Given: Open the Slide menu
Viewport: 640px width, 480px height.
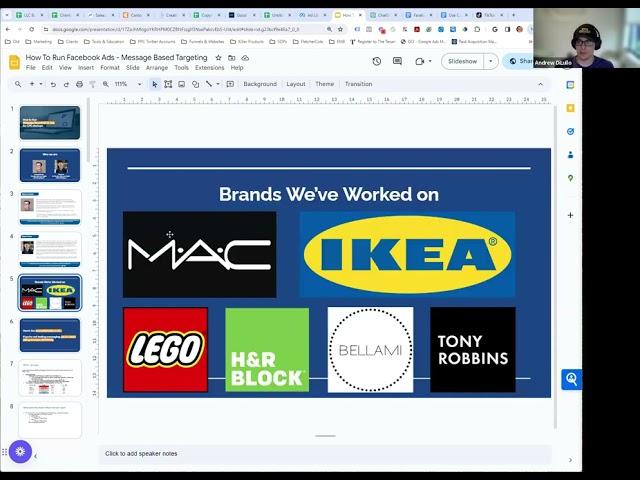Looking at the screenshot, I should [133, 68].
